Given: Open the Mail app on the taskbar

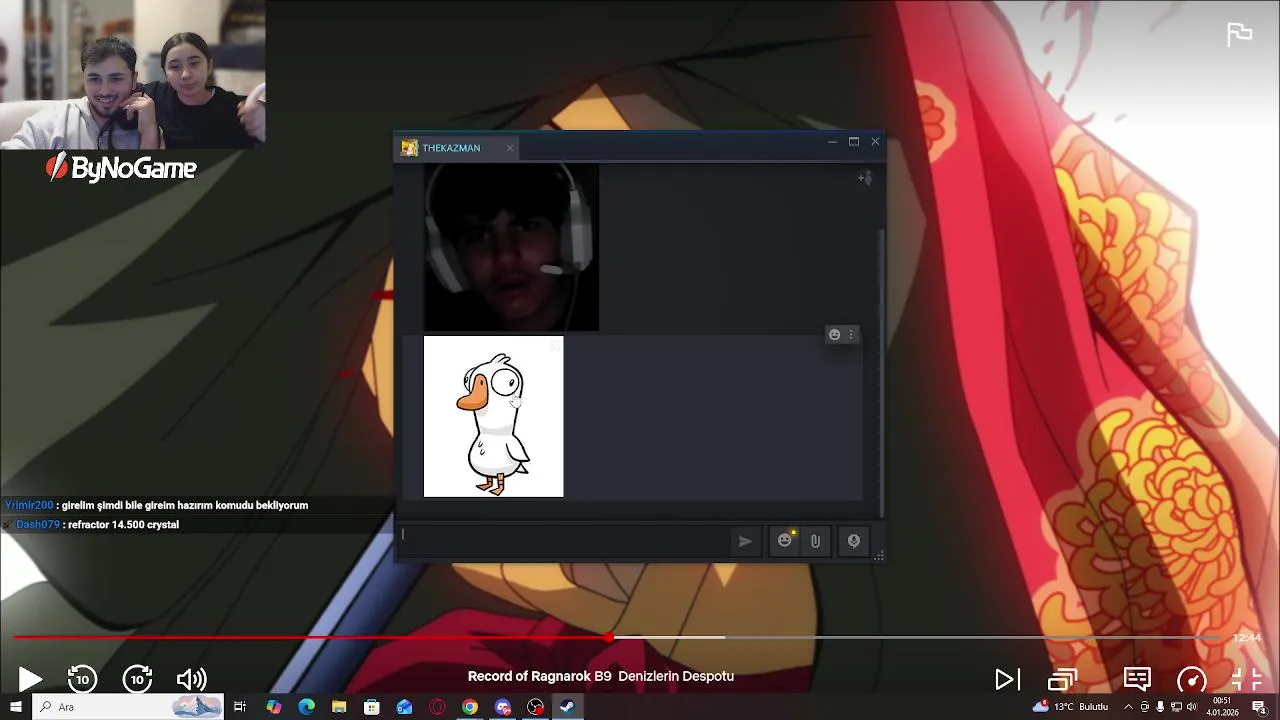Looking at the screenshot, I should coord(404,707).
